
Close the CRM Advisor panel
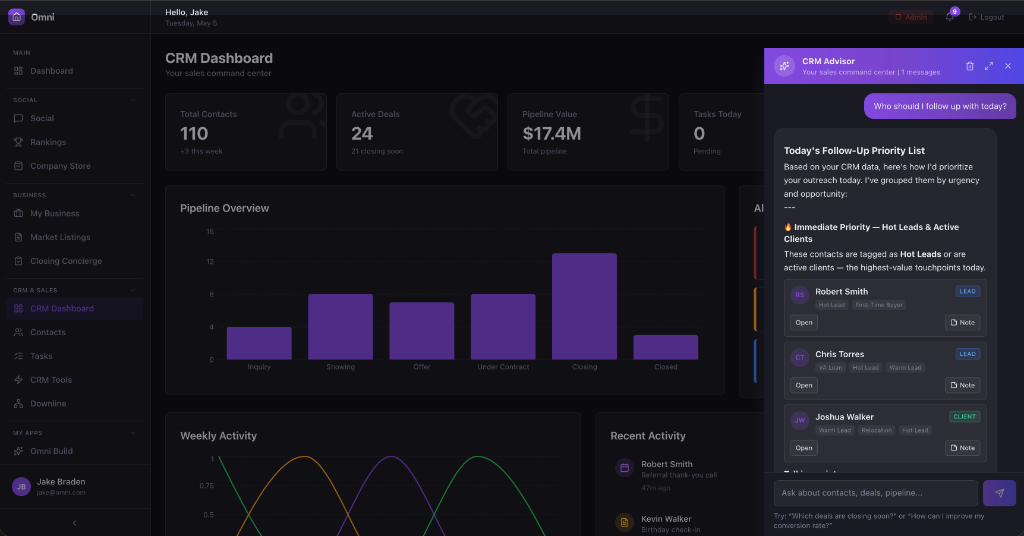click(1008, 66)
